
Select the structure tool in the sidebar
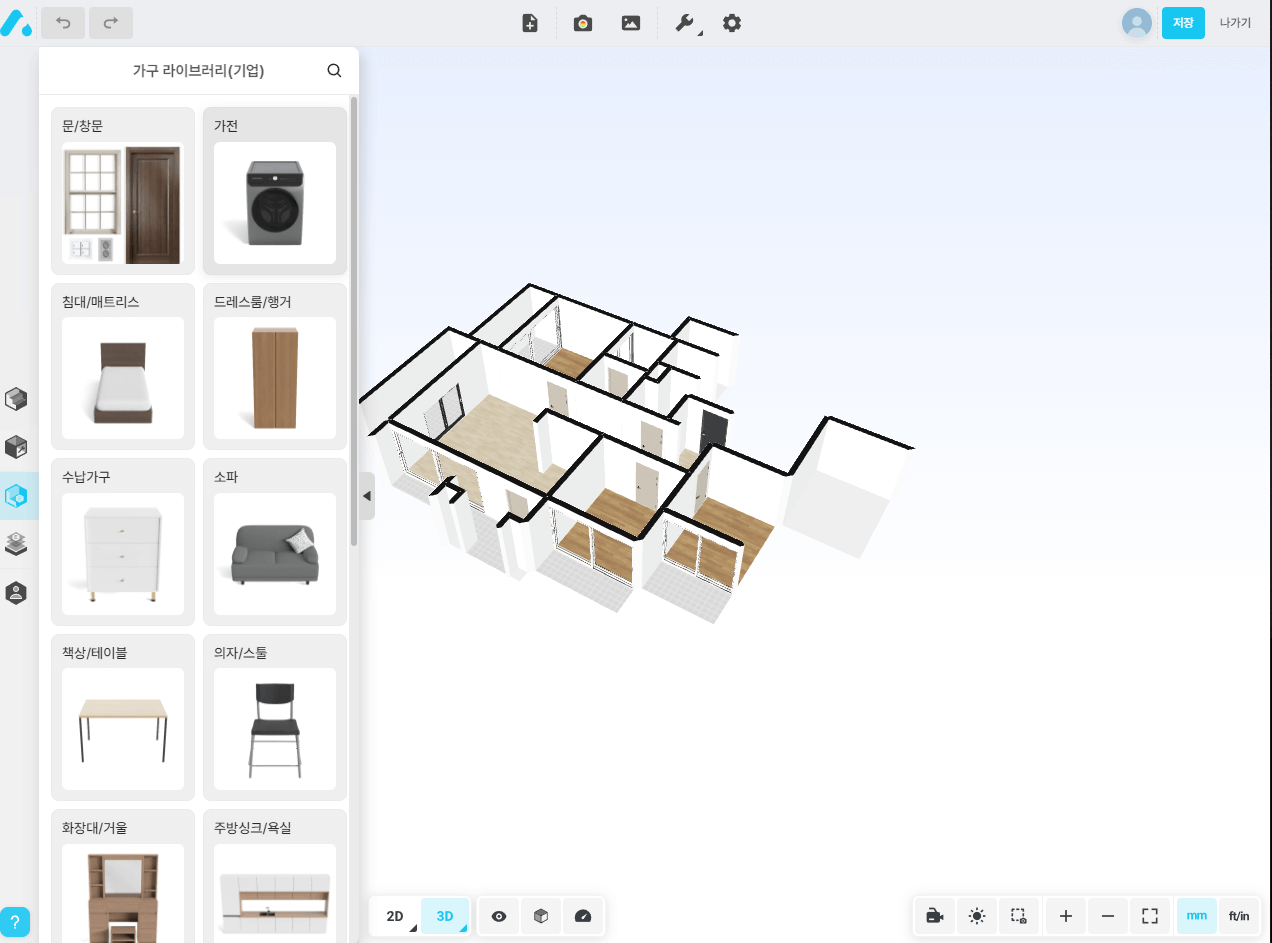pos(16,398)
